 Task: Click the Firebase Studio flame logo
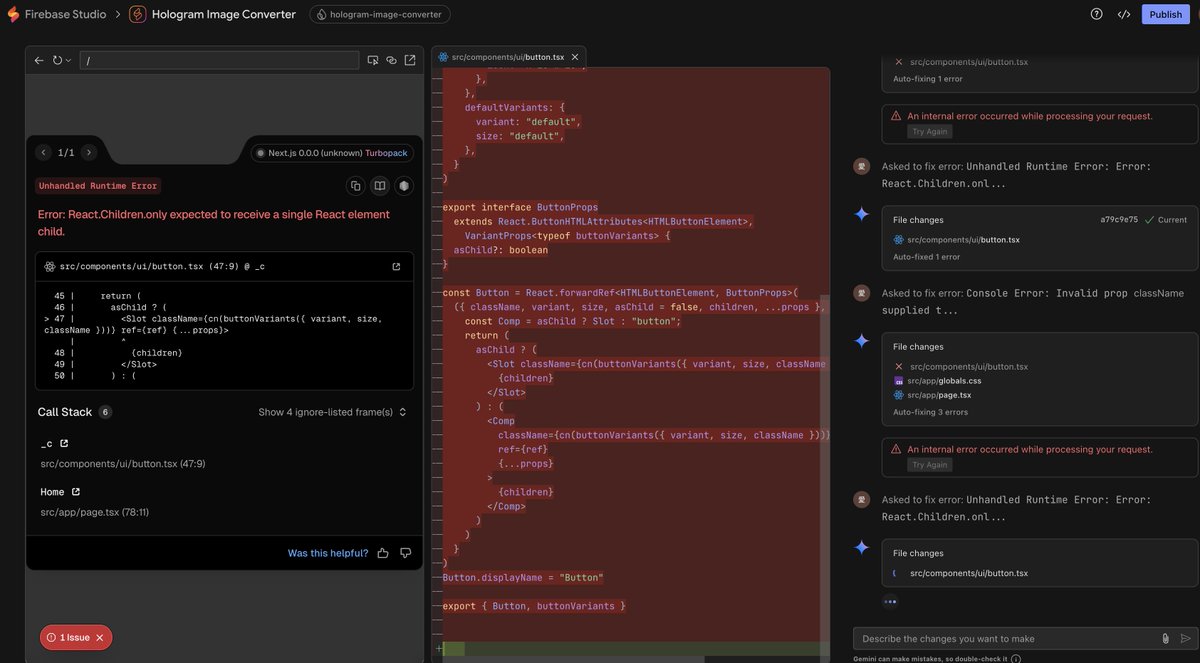pyautogui.click(x=13, y=14)
